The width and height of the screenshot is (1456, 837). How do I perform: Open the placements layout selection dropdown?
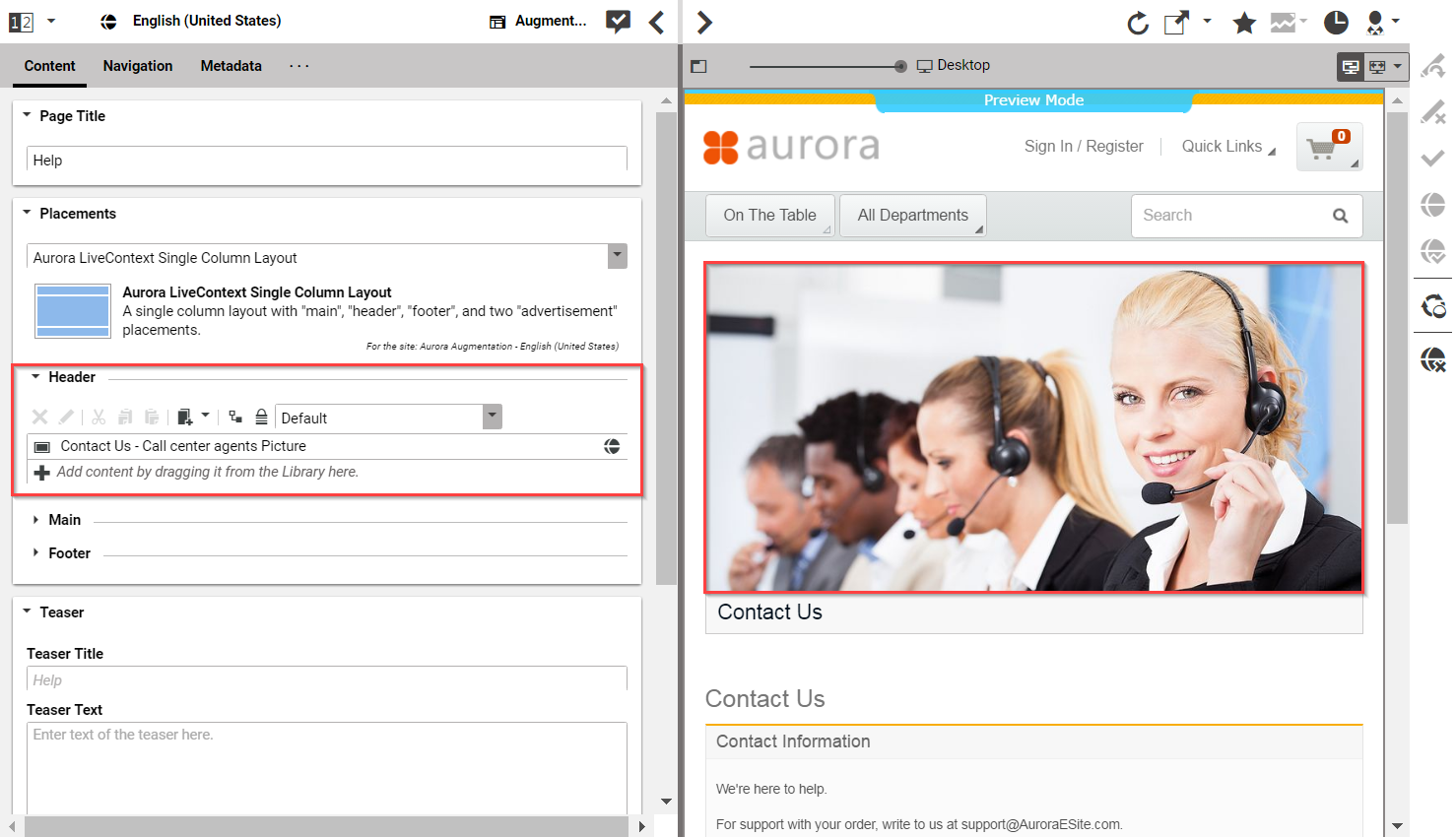(616, 256)
